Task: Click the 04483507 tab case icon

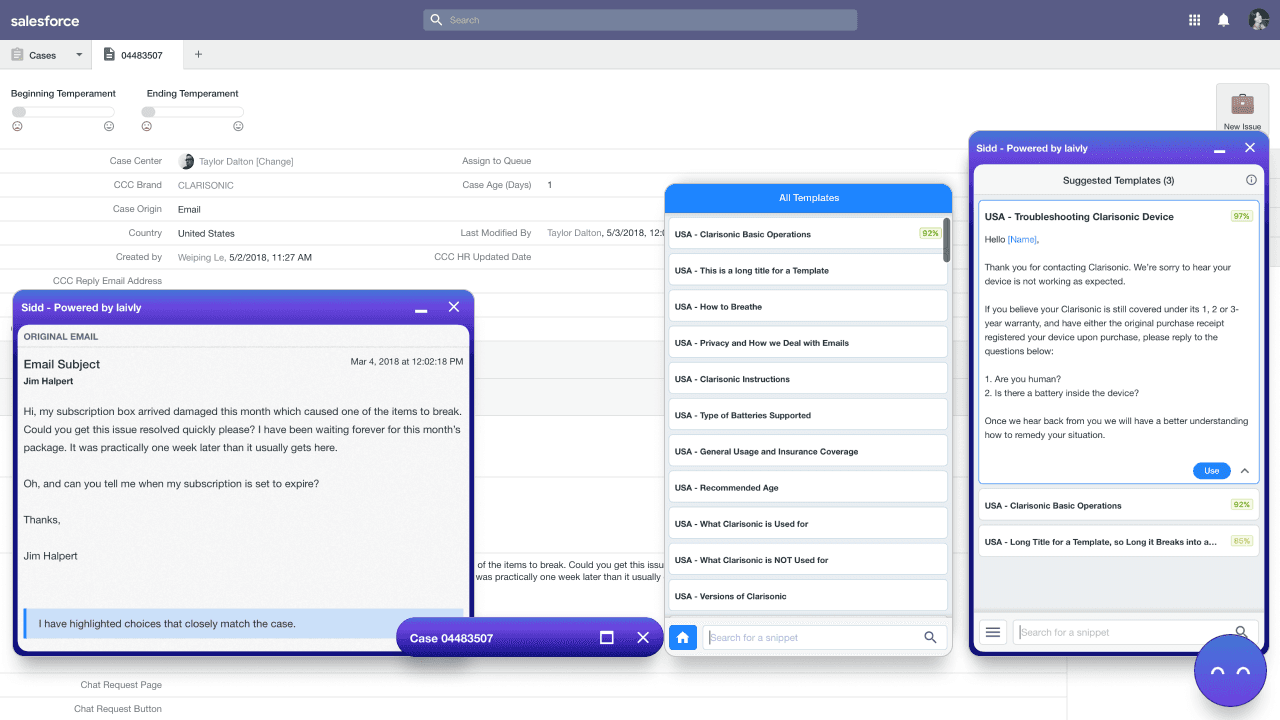Action: [x=108, y=55]
